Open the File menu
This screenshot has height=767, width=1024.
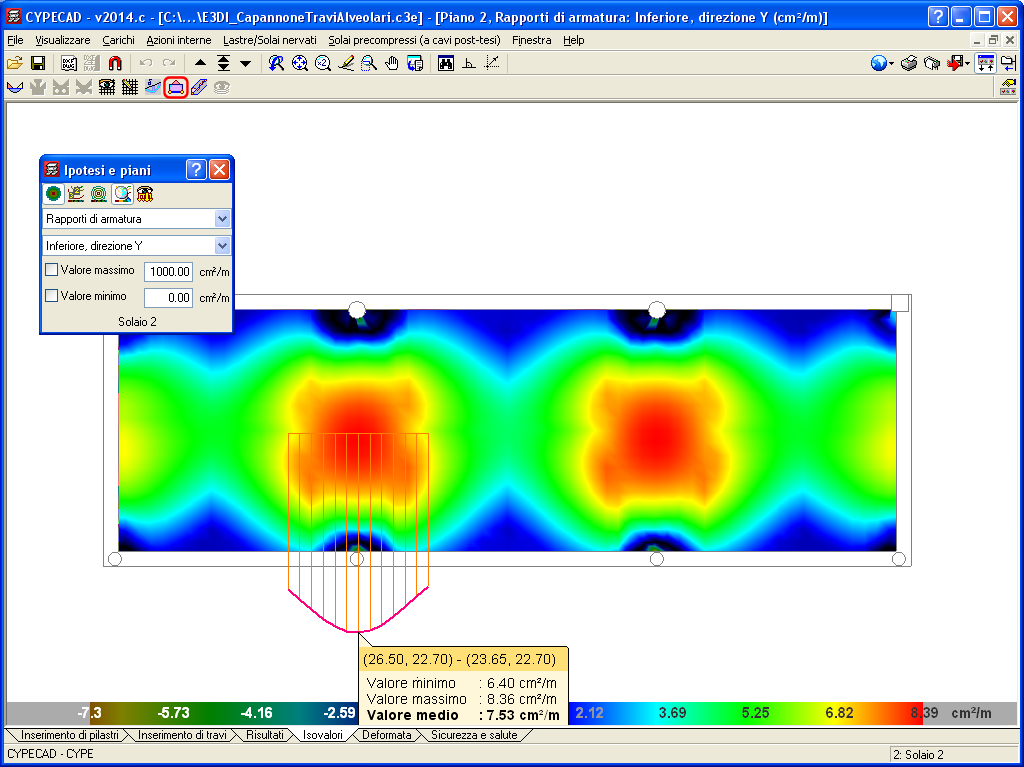[15, 40]
